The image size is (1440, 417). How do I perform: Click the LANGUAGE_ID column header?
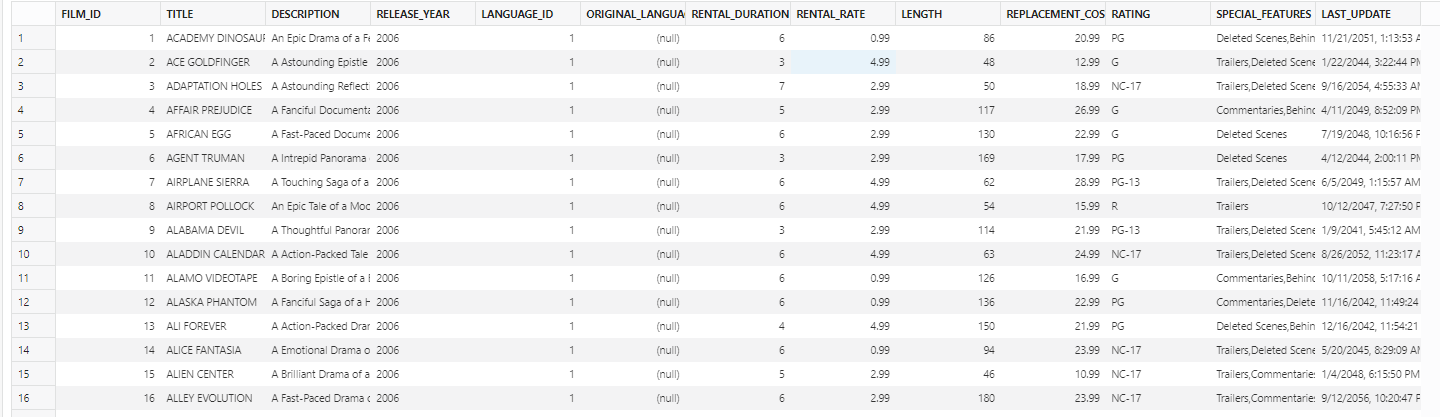click(x=527, y=14)
